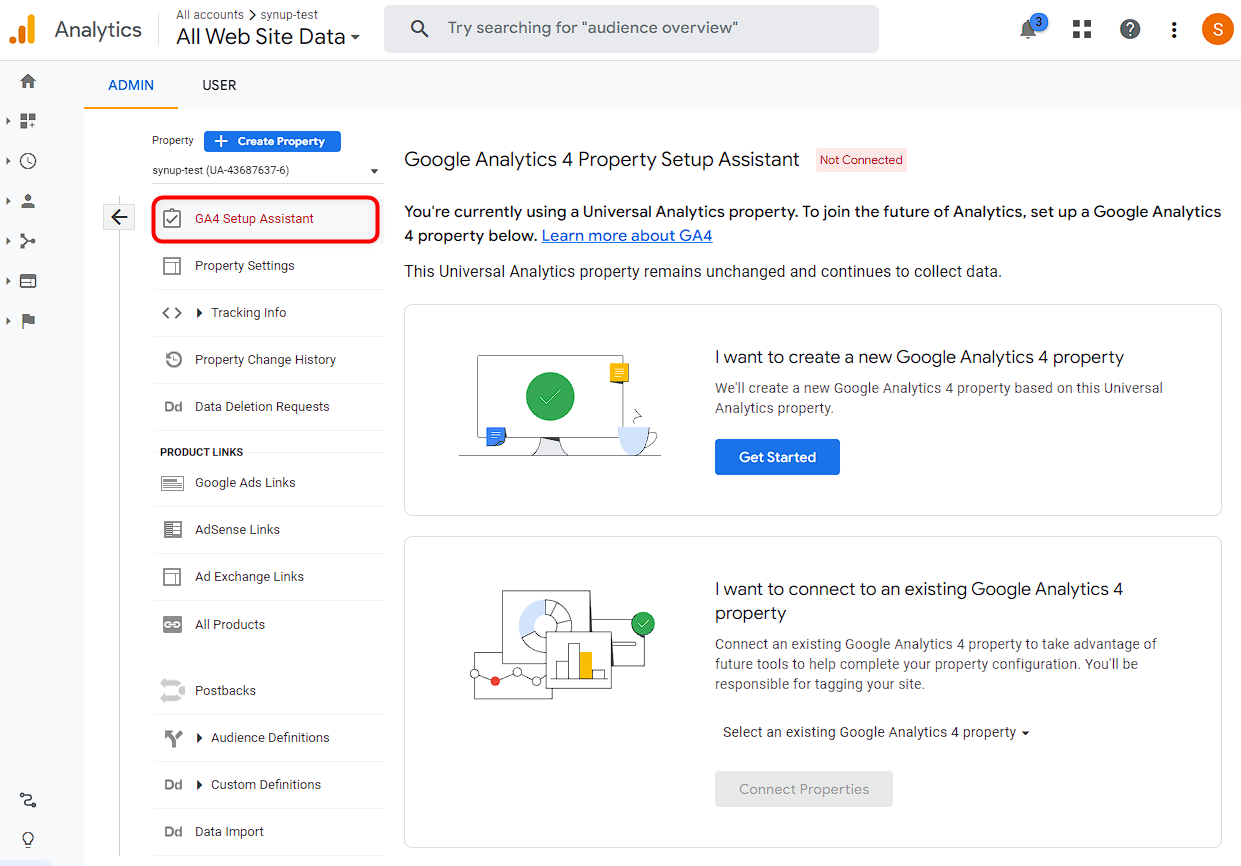Screen dimensions: 1241x866
Task: Click the Create Property button
Action: 272,142
